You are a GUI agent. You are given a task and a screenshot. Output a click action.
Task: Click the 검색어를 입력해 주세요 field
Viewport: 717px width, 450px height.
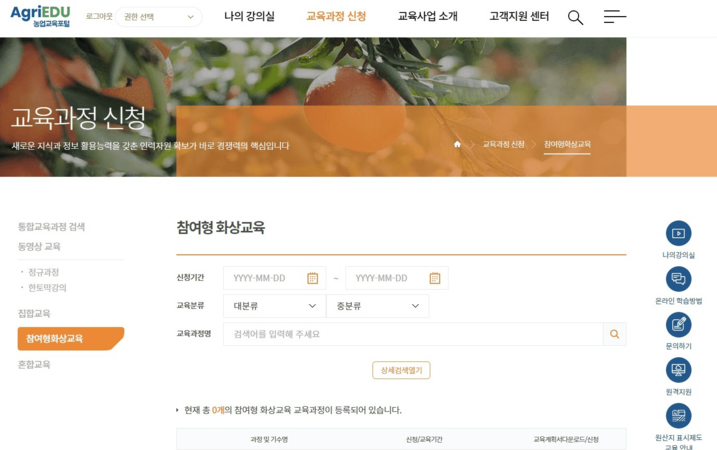click(413, 334)
